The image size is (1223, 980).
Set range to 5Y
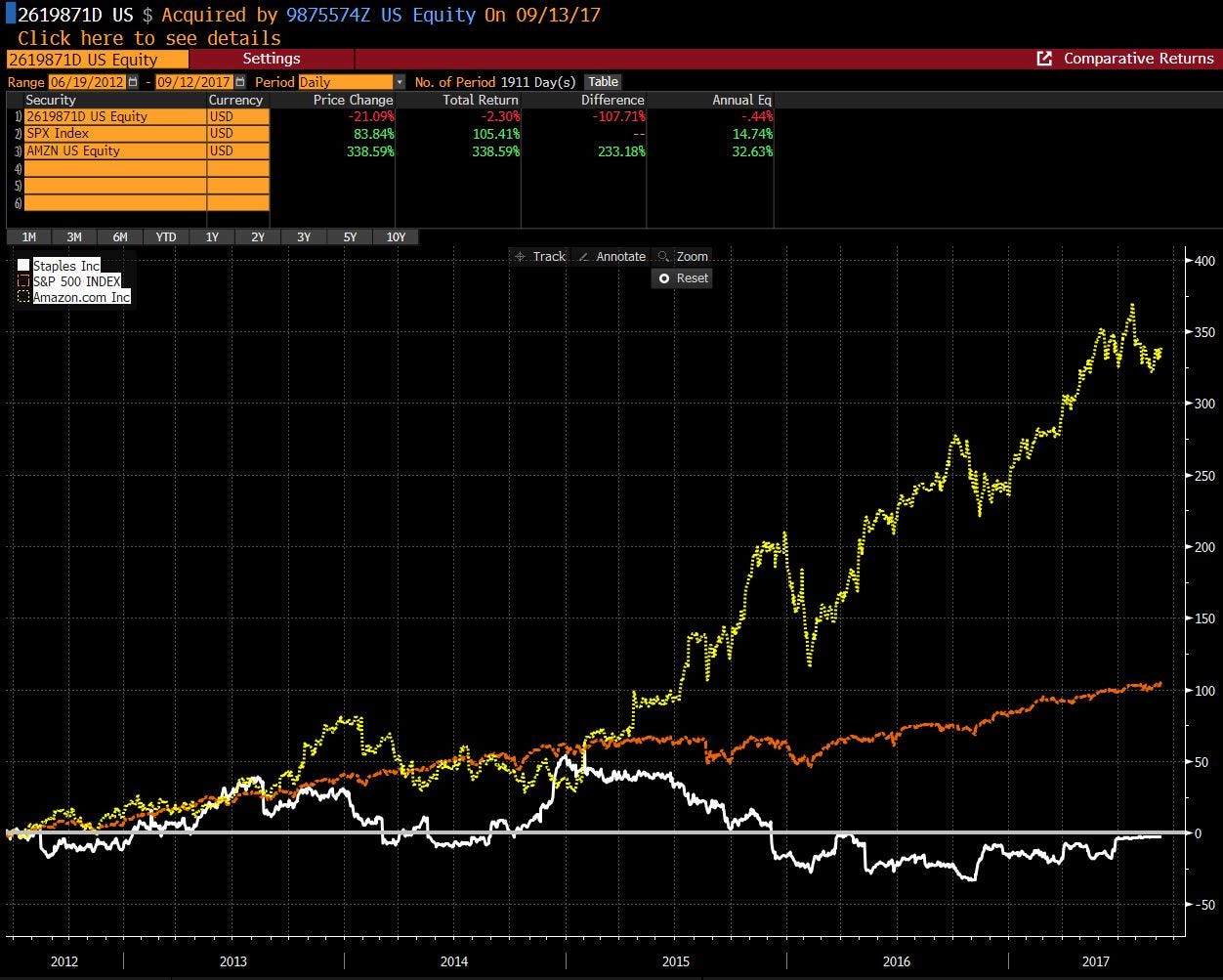point(350,236)
